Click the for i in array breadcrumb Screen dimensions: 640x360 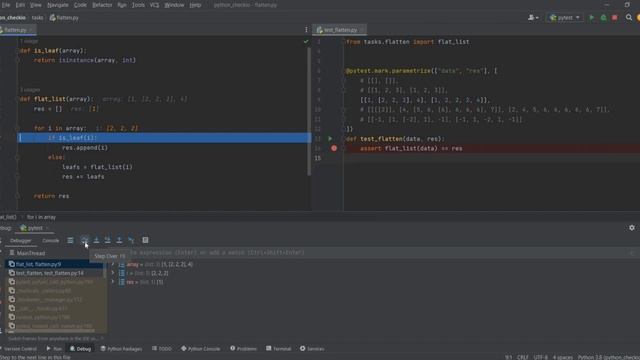(41, 217)
